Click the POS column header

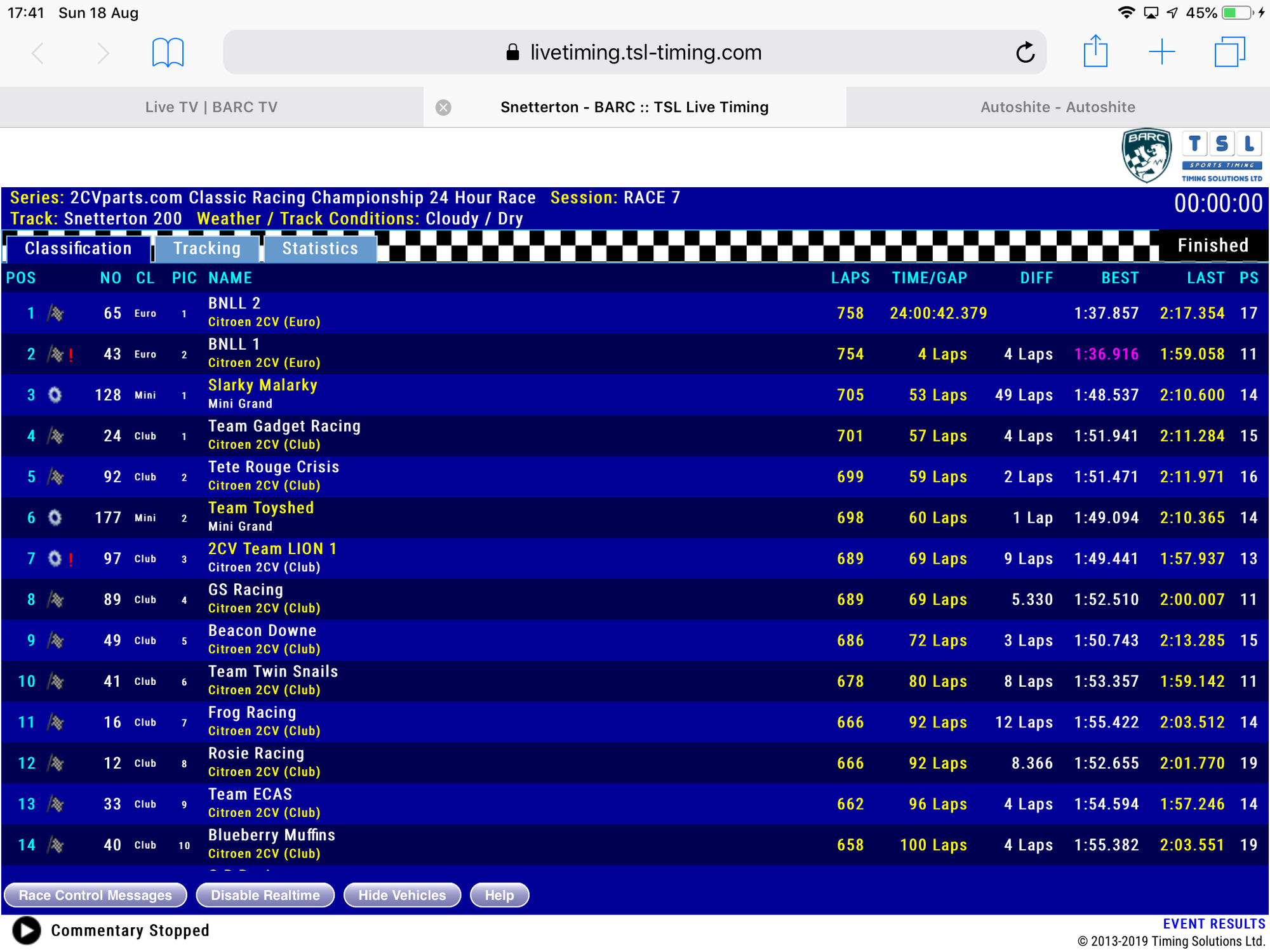pyautogui.click(x=21, y=278)
